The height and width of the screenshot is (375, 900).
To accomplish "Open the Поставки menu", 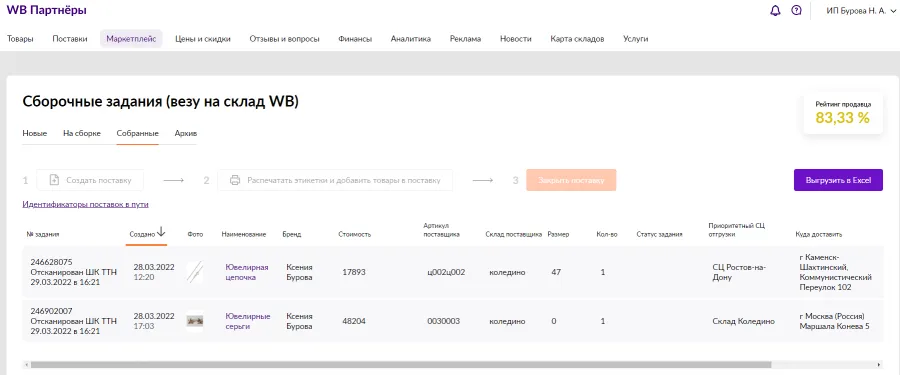I will click(x=70, y=39).
